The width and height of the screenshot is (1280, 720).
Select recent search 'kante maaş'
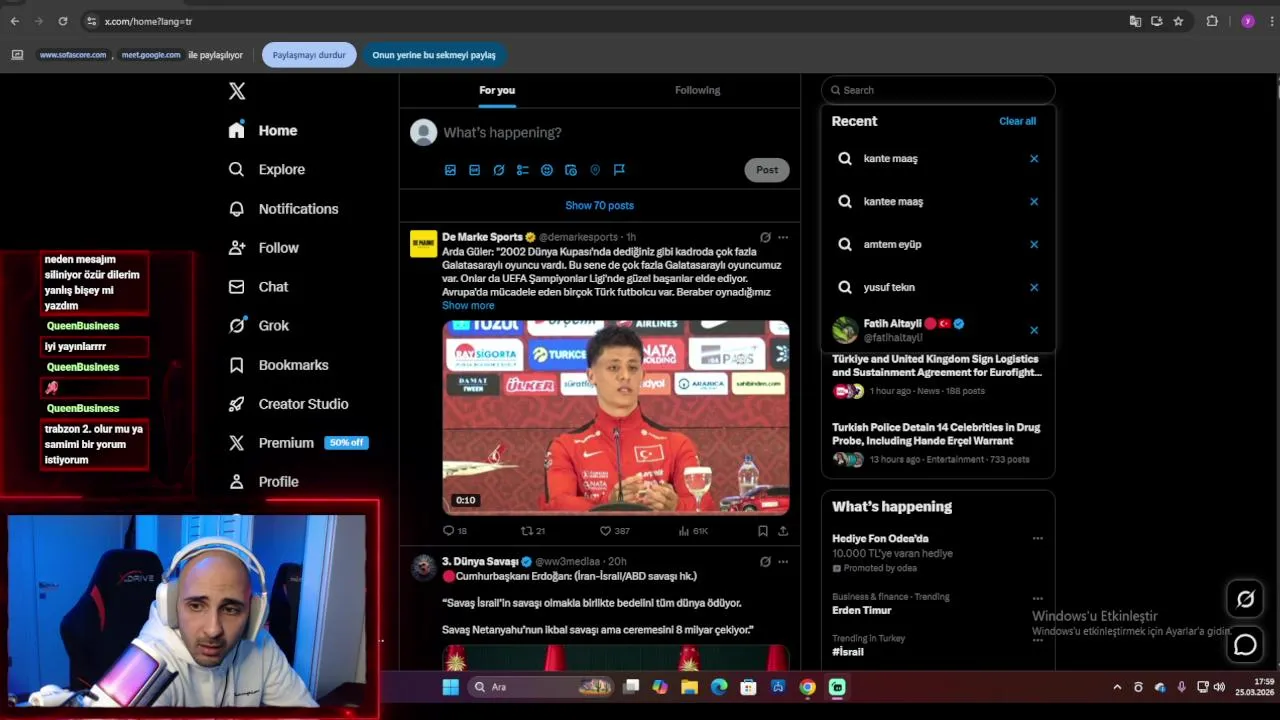(x=938, y=158)
